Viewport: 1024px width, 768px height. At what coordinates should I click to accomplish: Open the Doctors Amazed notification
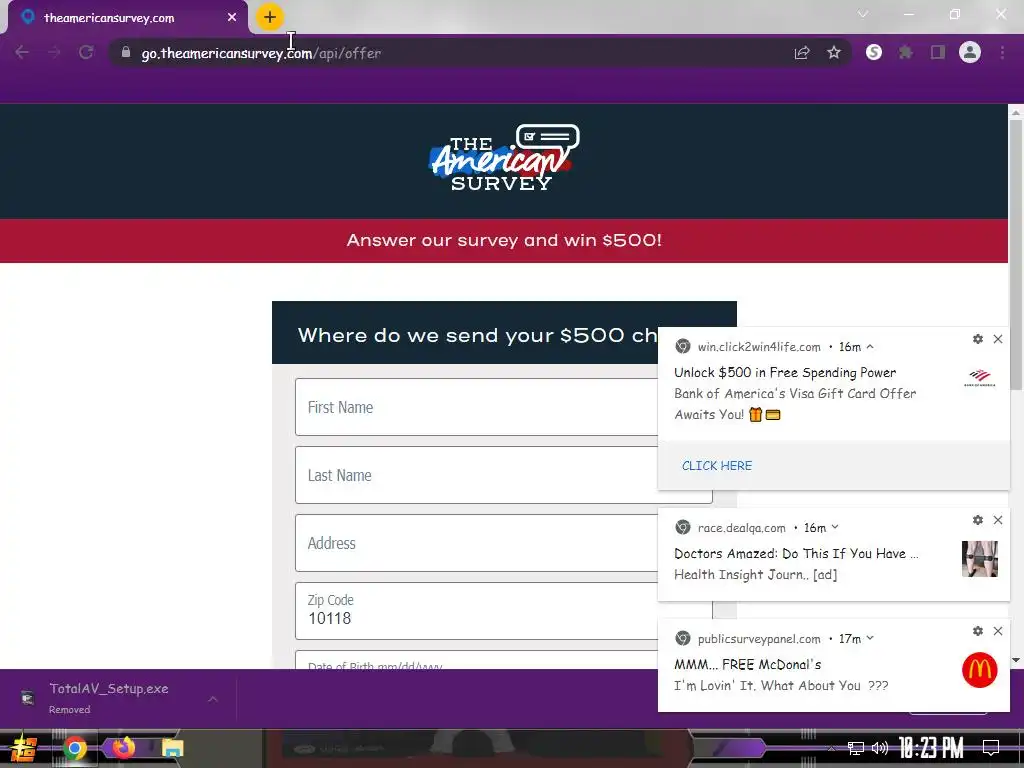tap(796, 553)
